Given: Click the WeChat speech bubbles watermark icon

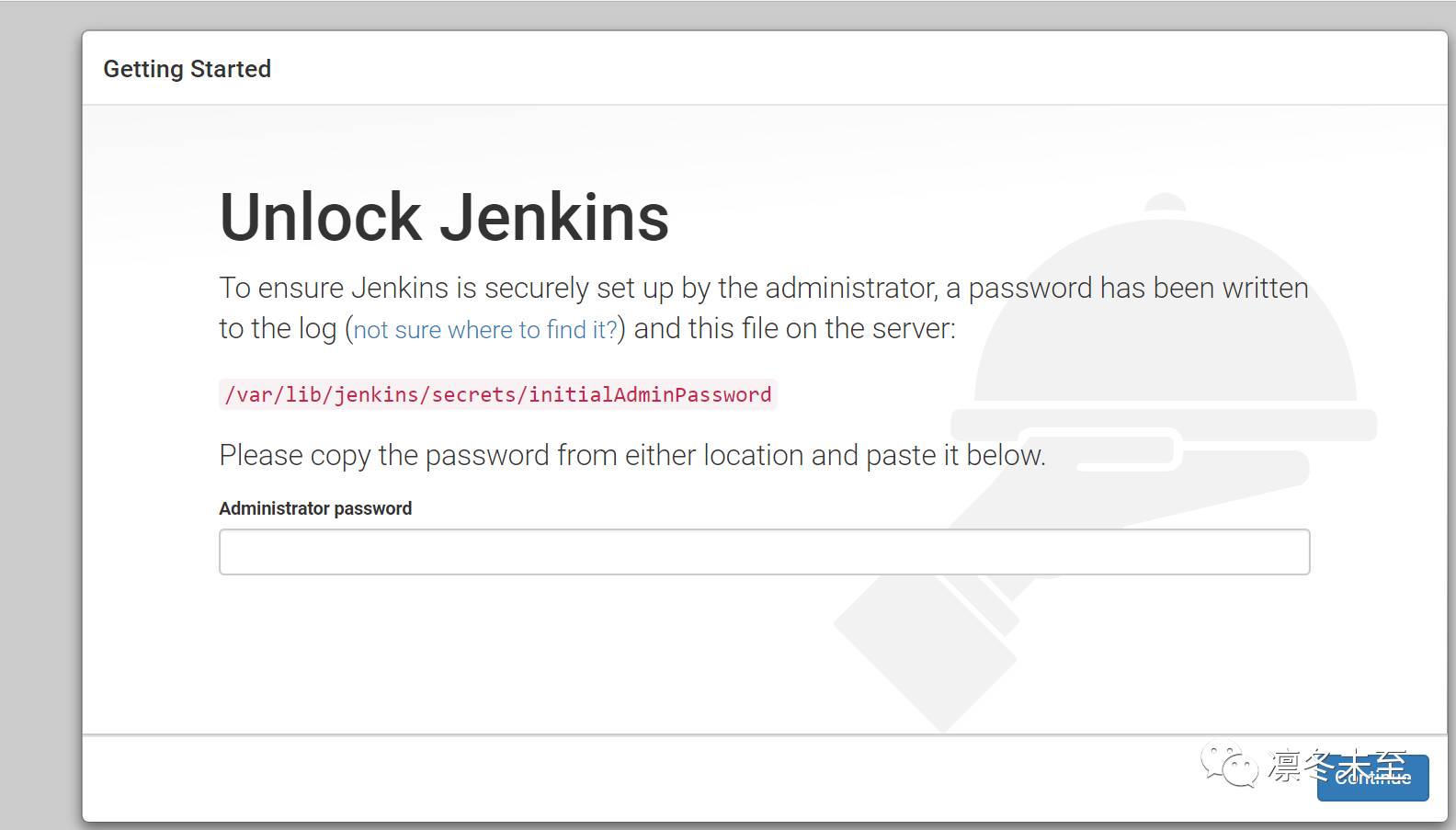Looking at the screenshot, I should point(1230,765).
